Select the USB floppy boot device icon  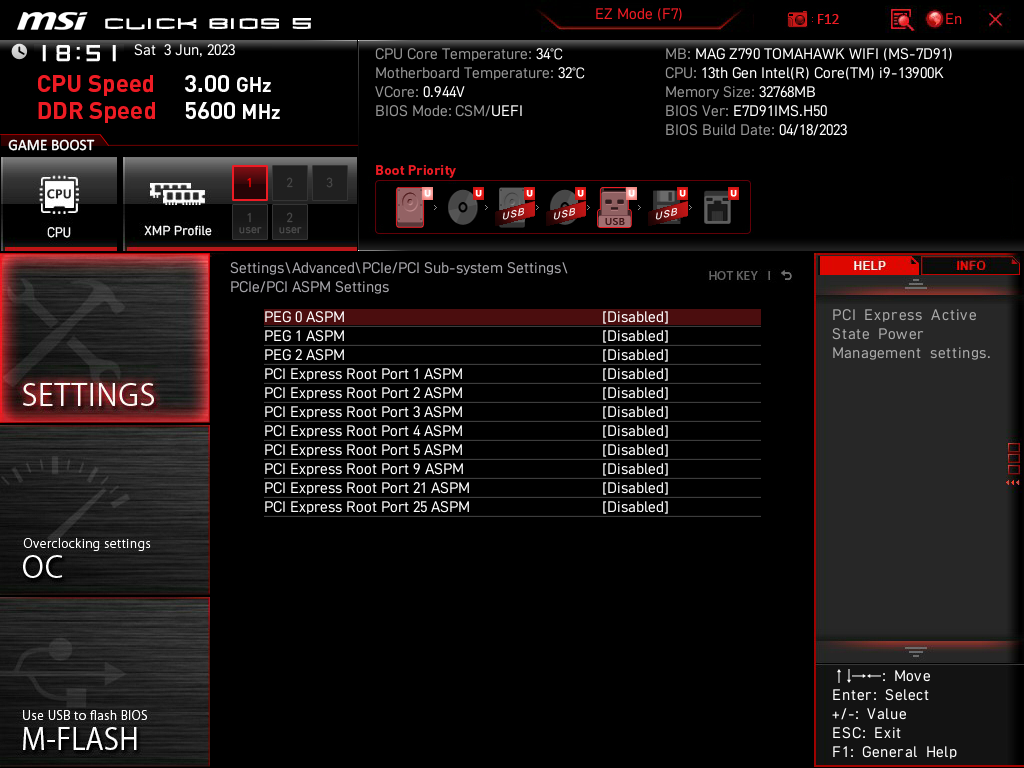point(668,207)
